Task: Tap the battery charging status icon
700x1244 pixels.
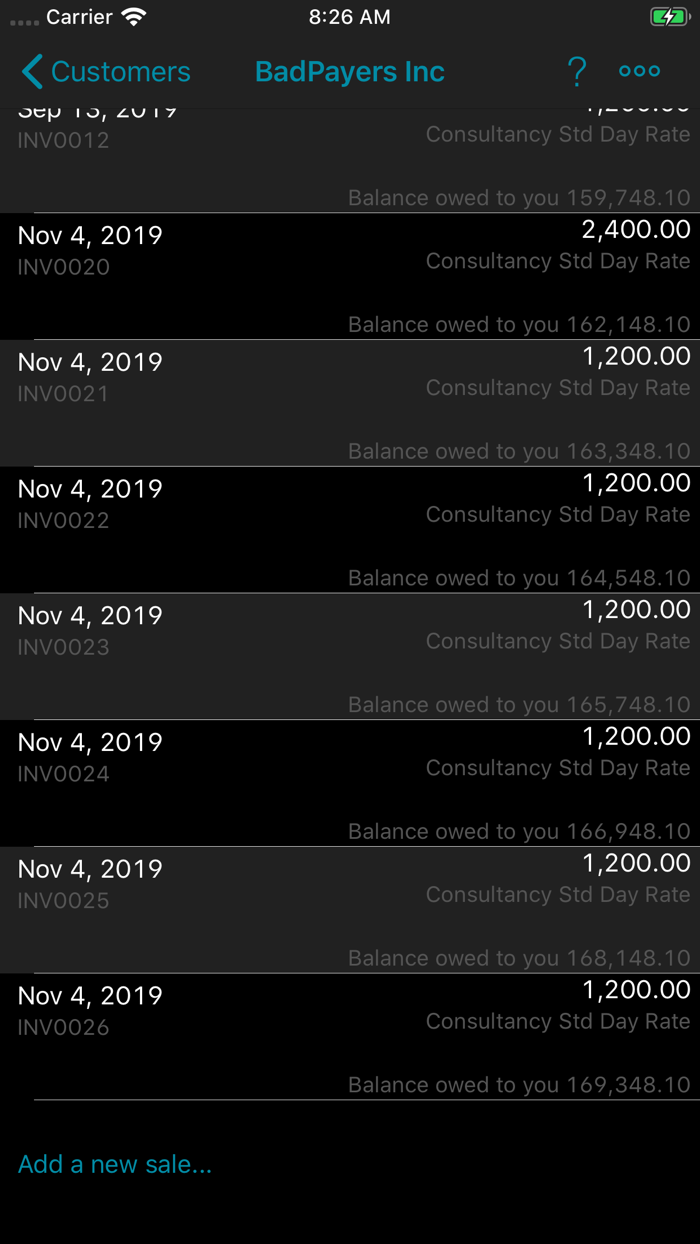Action: click(667, 17)
